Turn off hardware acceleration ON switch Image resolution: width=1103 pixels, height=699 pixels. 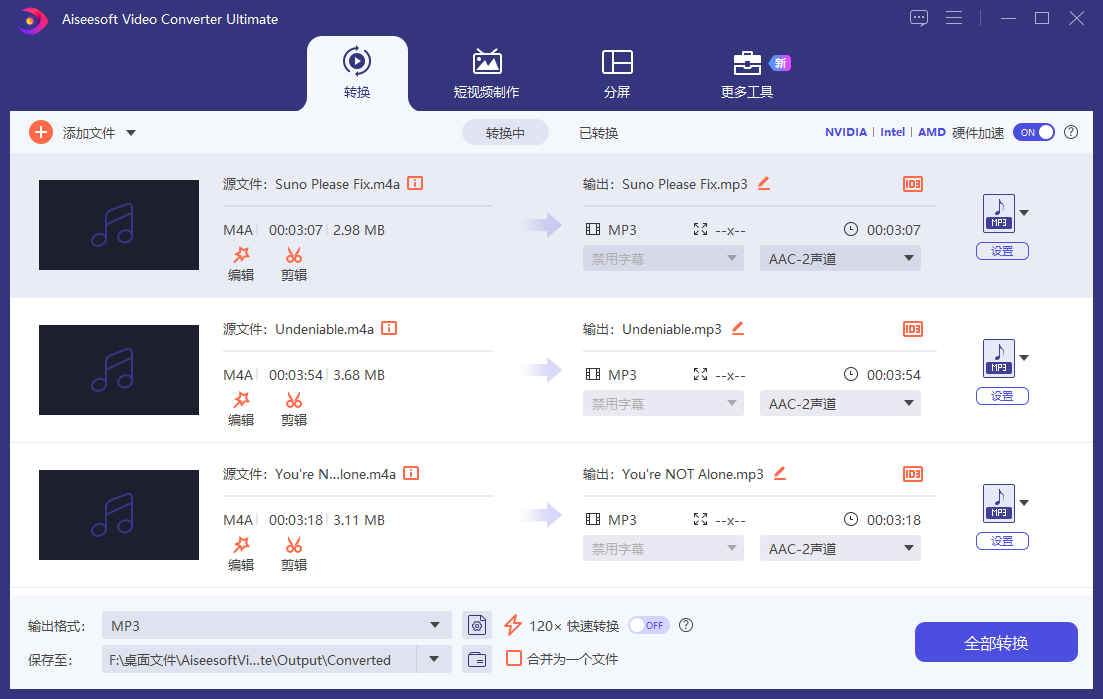1033,132
